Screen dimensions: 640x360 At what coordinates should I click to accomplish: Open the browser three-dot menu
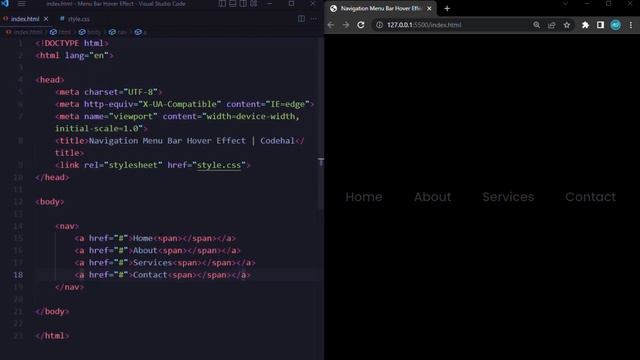[631, 25]
